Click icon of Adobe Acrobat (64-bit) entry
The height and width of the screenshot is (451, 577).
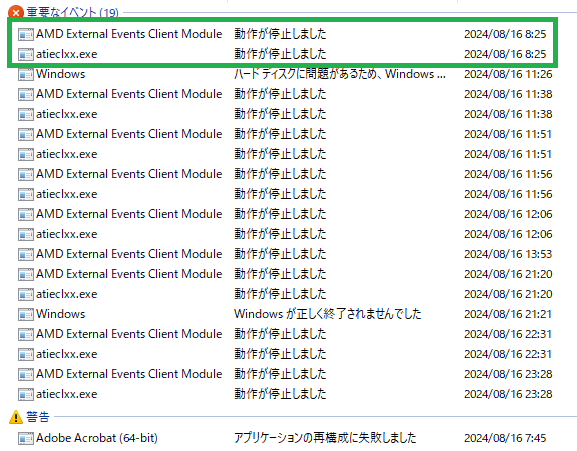point(26,438)
